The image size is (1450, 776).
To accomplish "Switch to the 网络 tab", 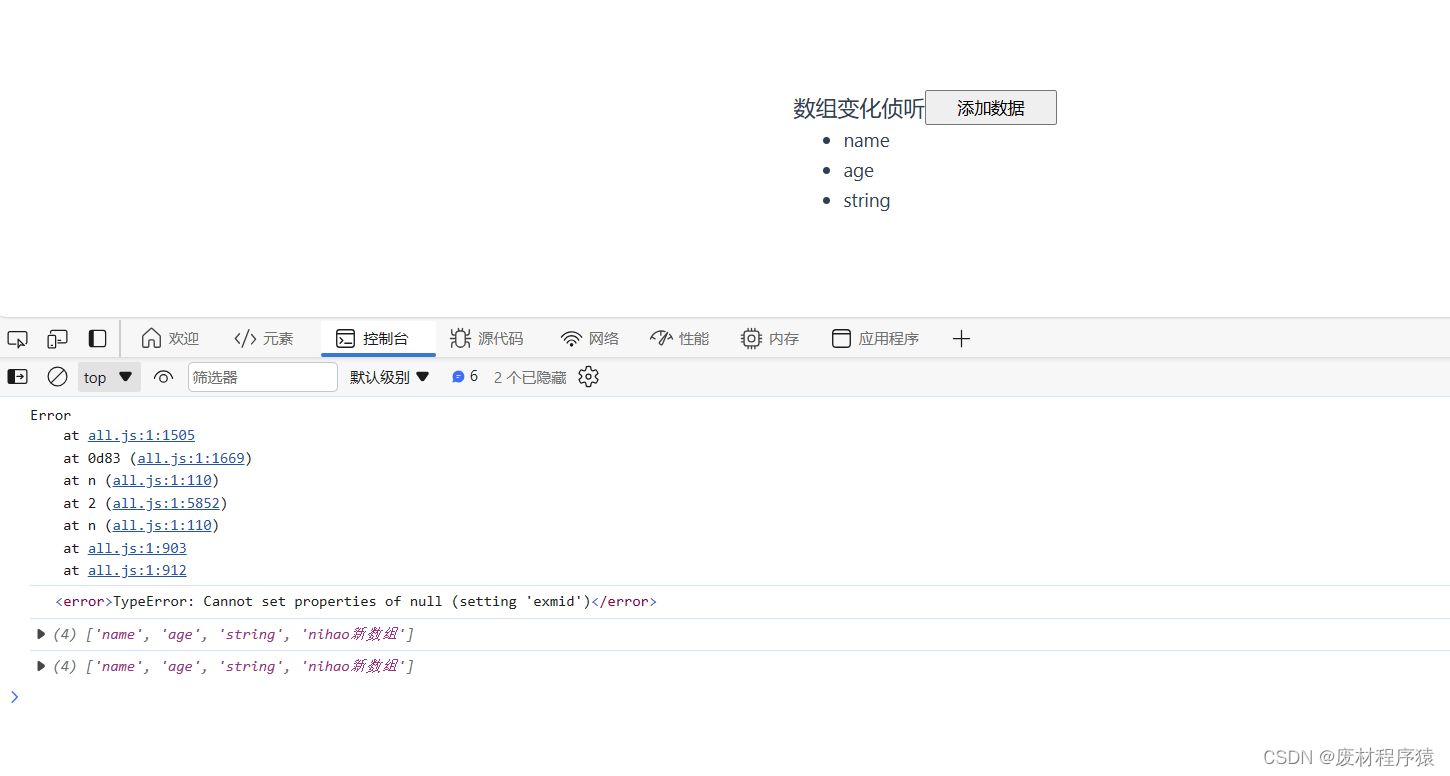I will pyautogui.click(x=589, y=339).
